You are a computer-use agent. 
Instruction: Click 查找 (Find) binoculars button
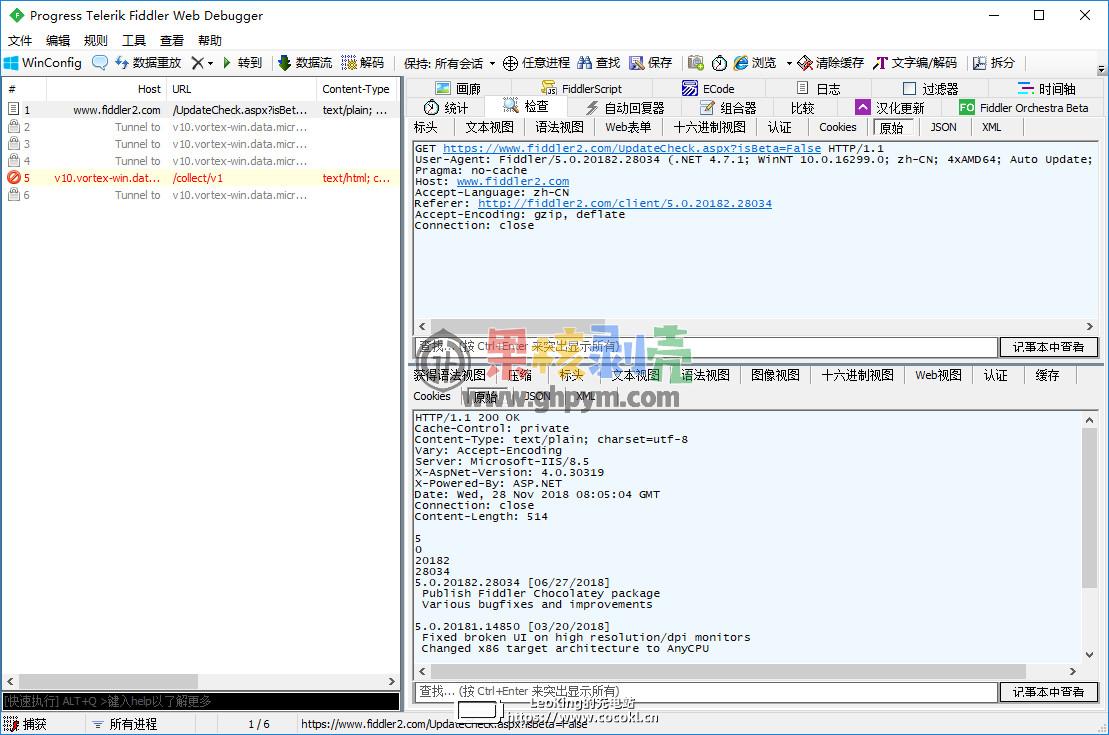pos(598,63)
